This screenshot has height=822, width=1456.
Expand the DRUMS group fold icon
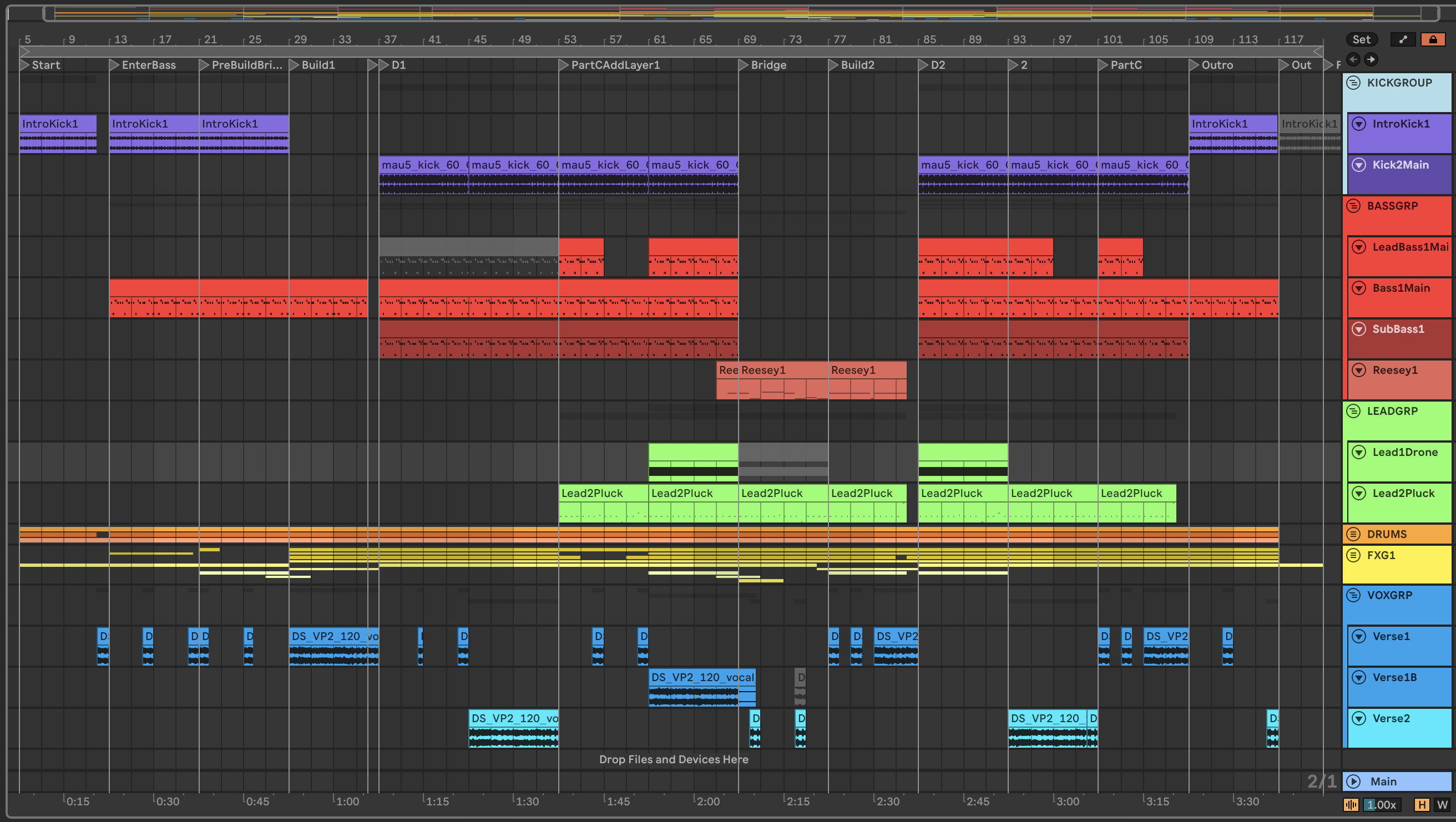pos(1353,535)
